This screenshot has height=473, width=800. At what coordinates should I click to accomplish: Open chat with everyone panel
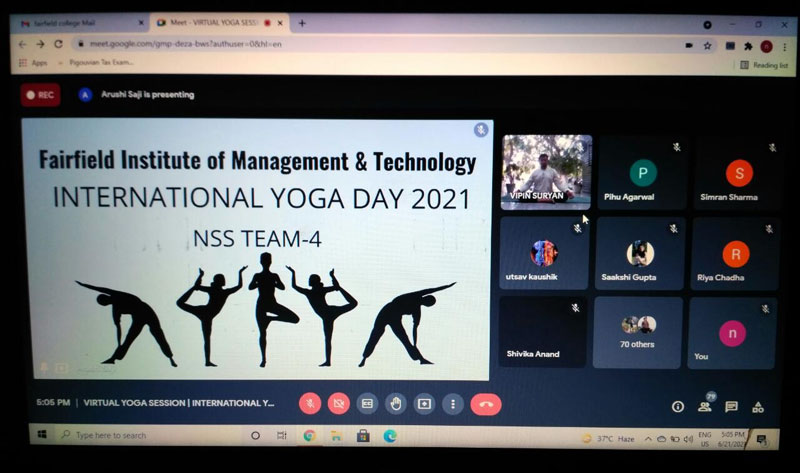click(x=731, y=407)
